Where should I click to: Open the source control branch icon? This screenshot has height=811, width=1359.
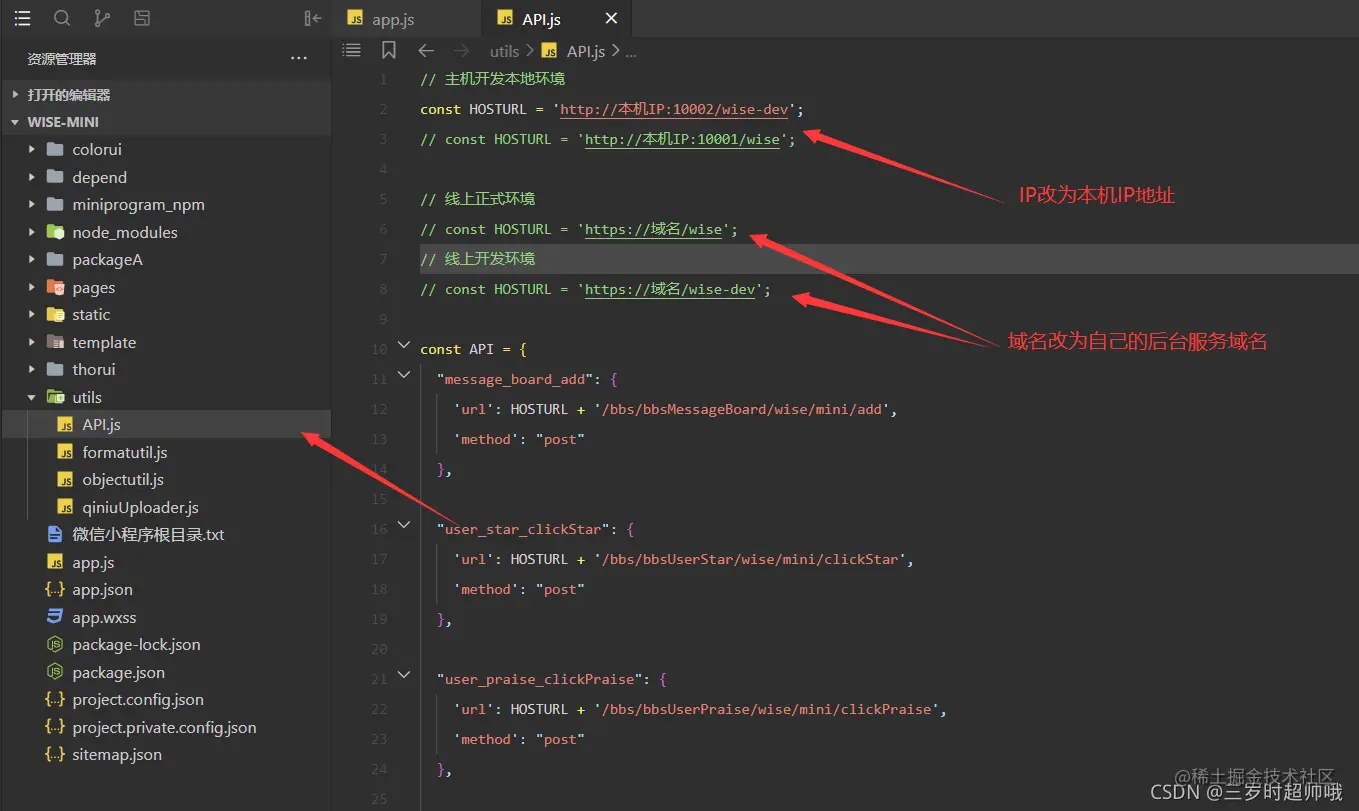pyautogui.click(x=102, y=18)
